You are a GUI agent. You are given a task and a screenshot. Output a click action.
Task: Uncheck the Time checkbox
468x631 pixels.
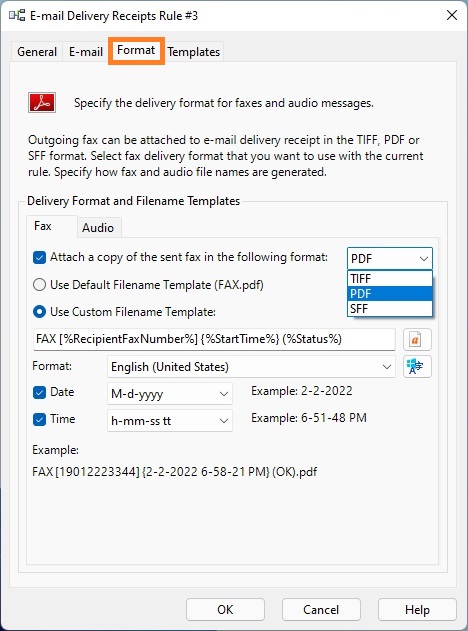[x=39, y=420]
